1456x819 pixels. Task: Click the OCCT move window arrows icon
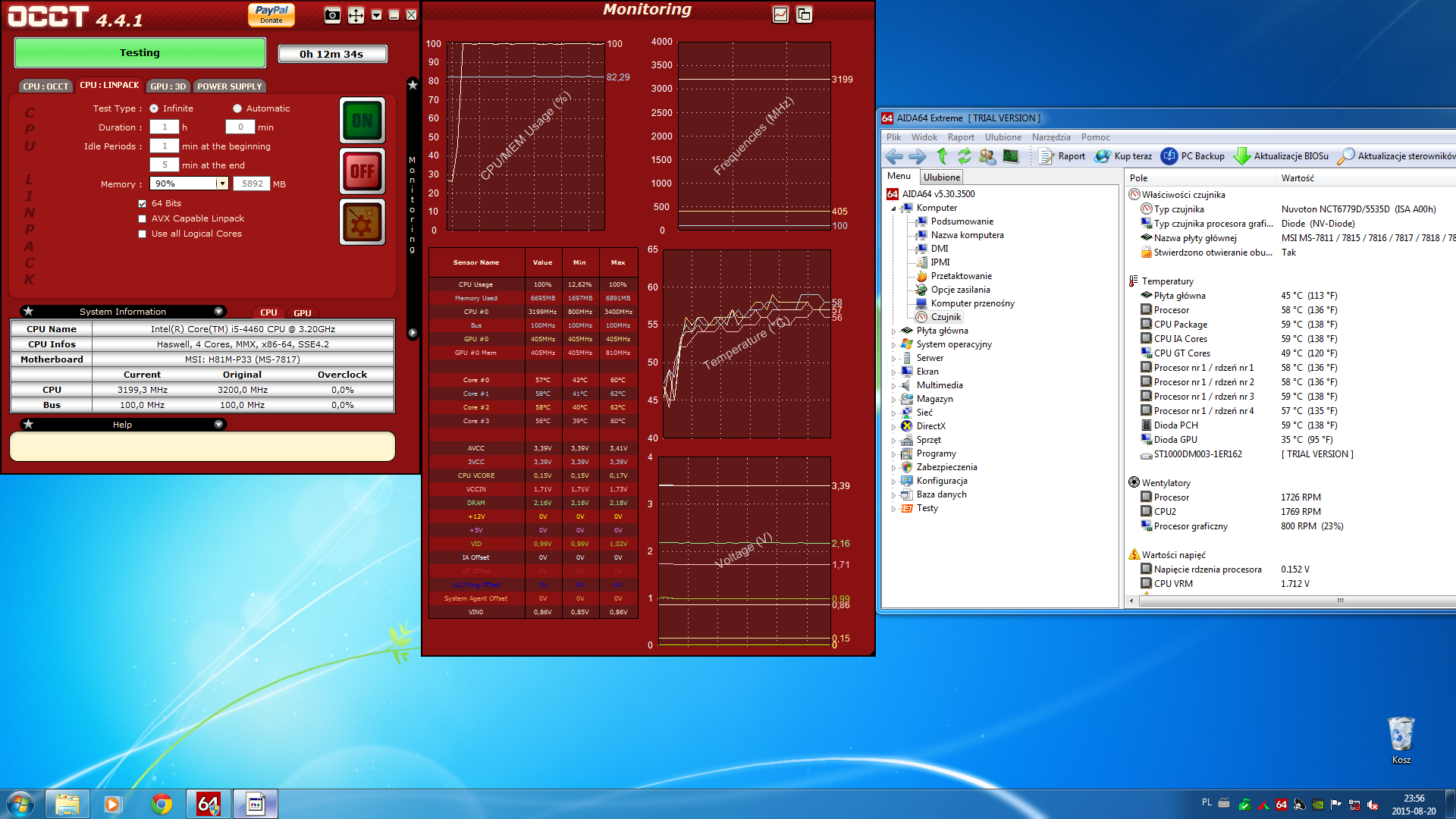(356, 15)
